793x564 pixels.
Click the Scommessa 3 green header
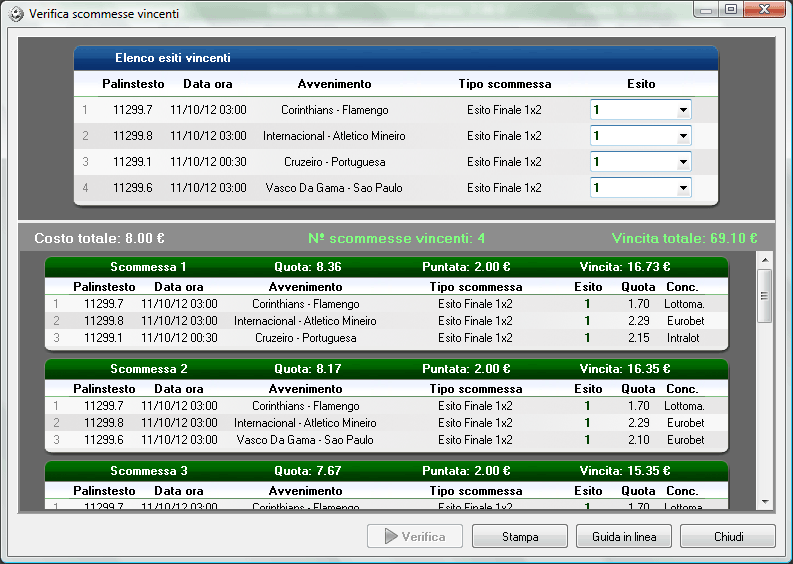tap(386, 471)
